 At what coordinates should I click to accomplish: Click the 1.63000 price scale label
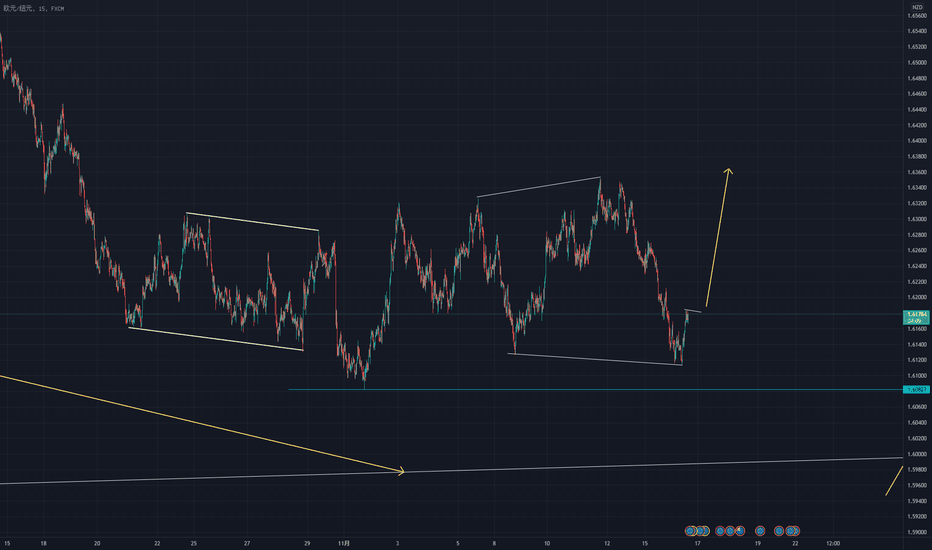click(x=917, y=219)
